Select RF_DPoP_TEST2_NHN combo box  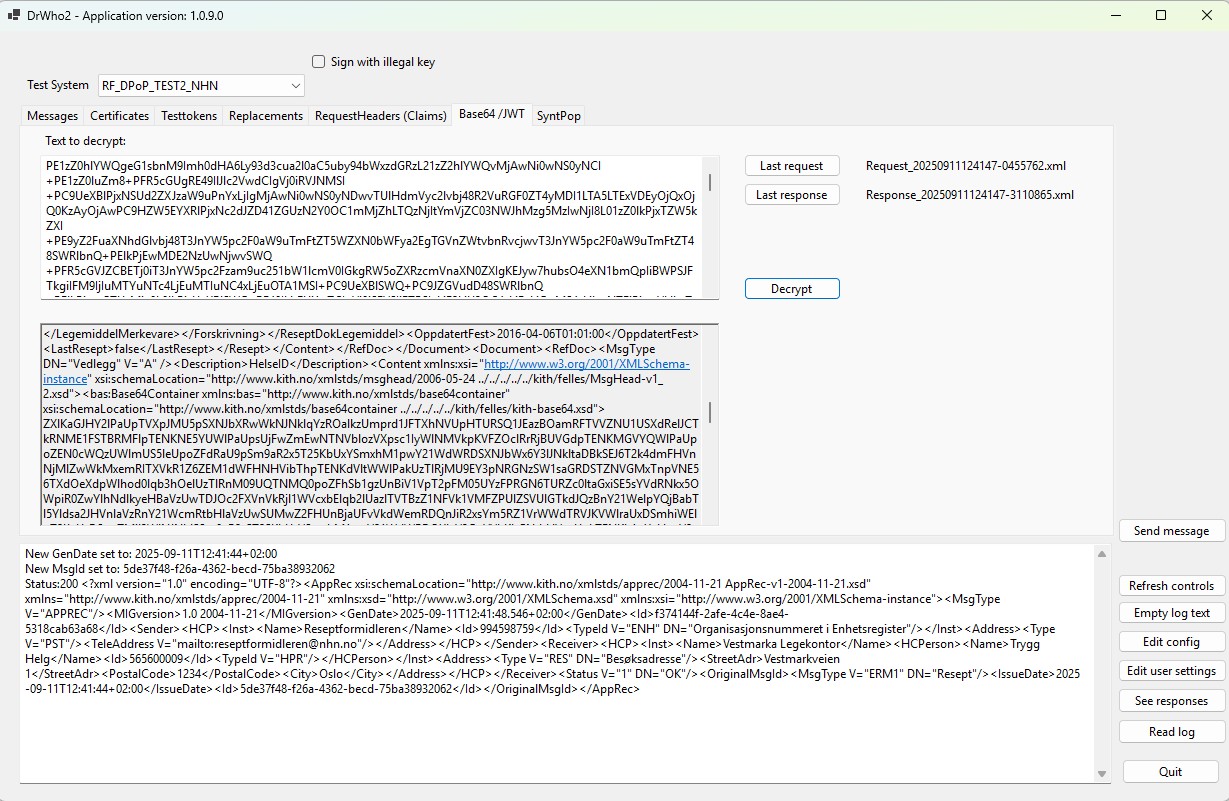coord(200,85)
